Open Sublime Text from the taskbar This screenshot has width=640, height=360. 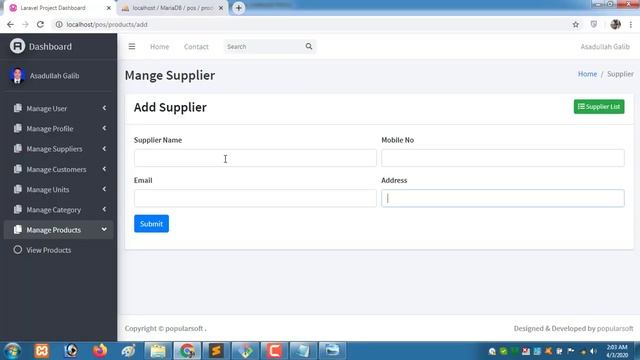[x=216, y=351]
